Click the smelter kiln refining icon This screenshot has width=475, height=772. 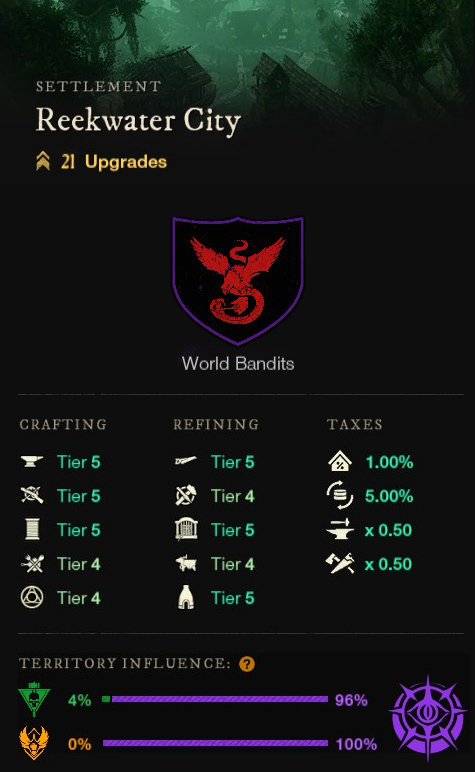[x=186, y=598]
